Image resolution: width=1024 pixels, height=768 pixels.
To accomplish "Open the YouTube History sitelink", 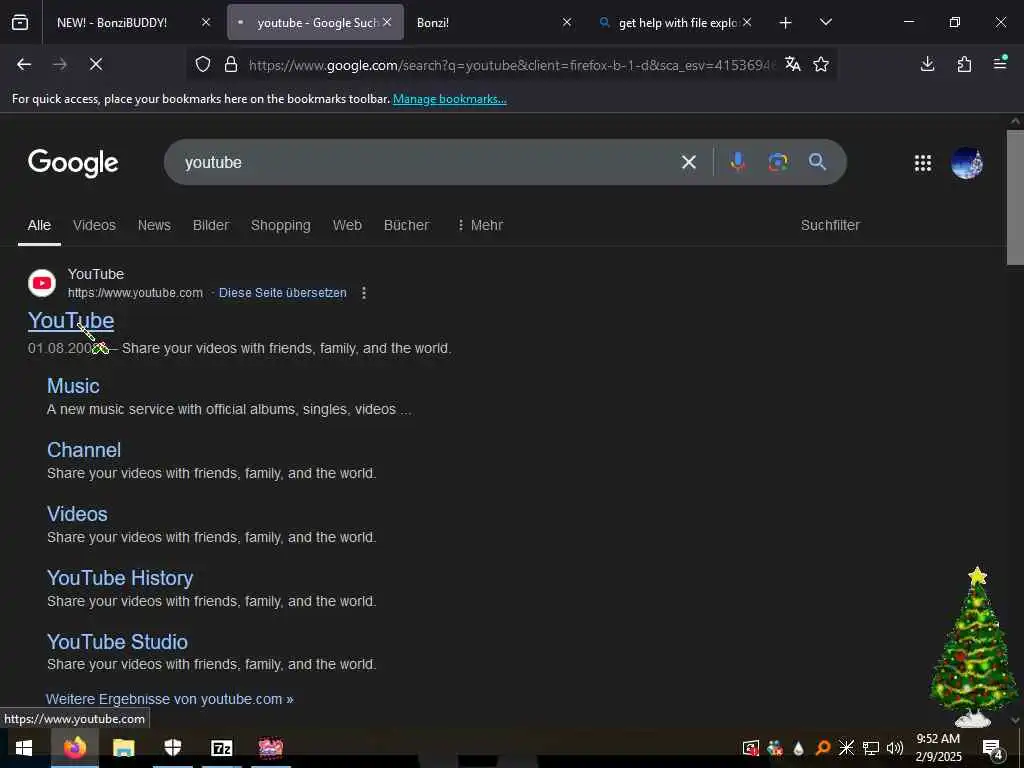I will [120, 578].
